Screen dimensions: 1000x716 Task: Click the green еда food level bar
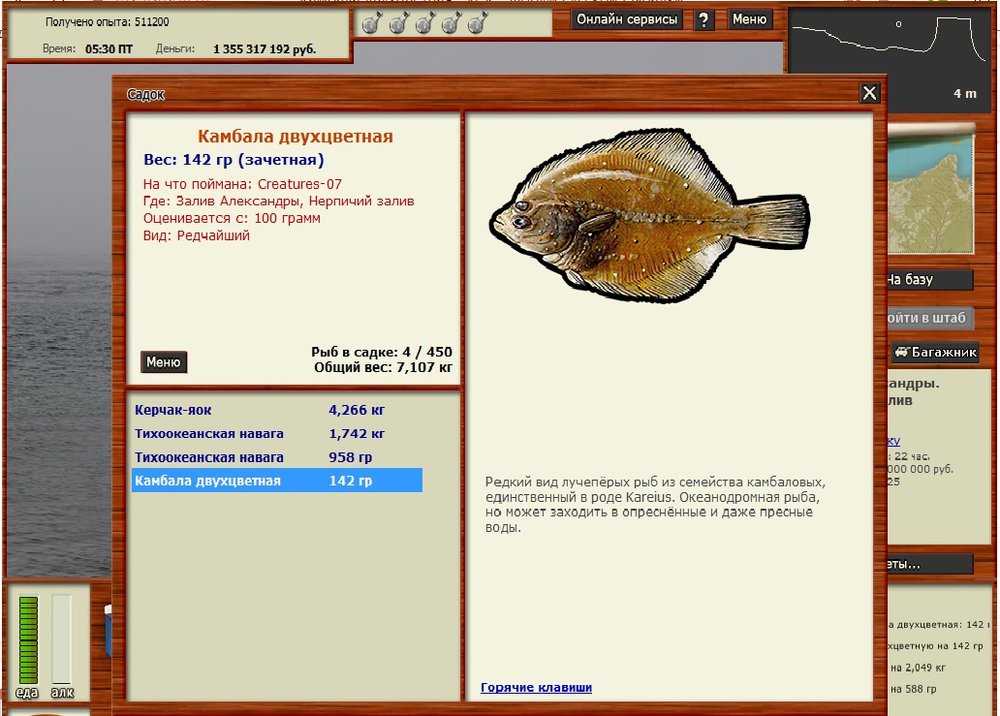pyautogui.click(x=28, y=640)
